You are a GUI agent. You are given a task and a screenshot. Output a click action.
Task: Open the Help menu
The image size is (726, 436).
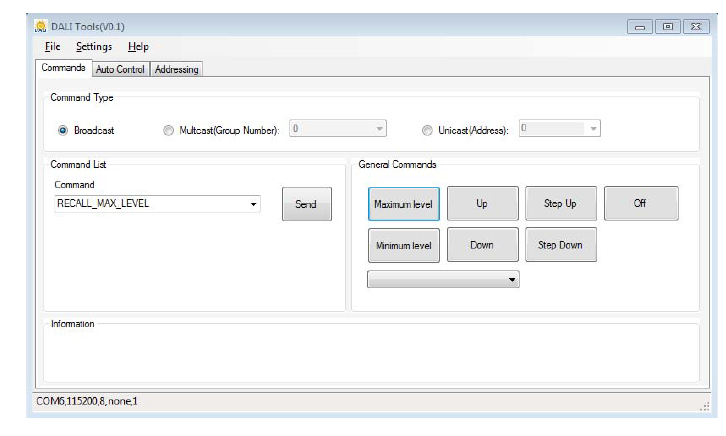coord(138,47)
